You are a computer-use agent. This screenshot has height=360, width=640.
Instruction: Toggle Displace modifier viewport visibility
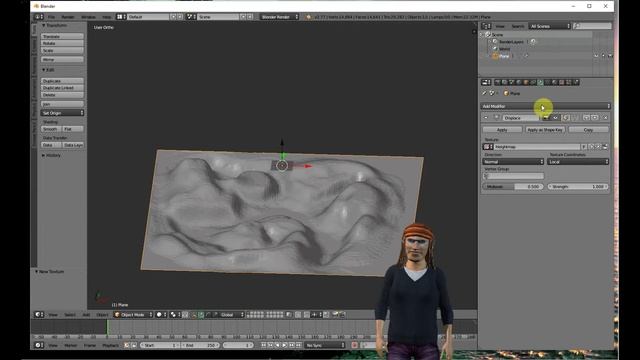(x=556, y=118)
